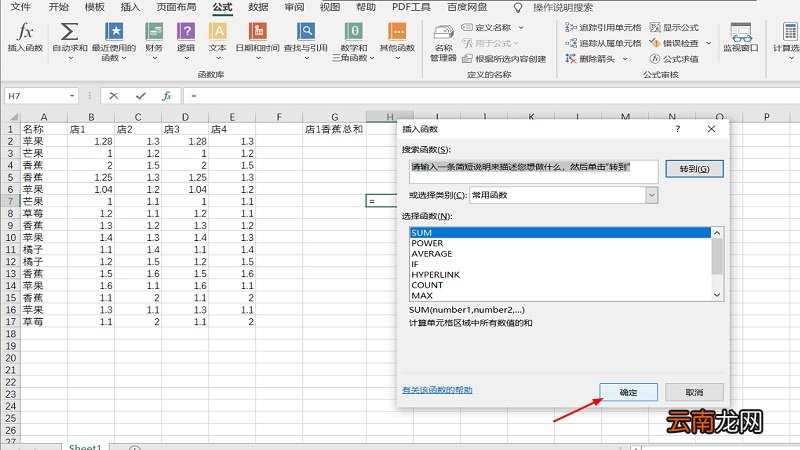The width and height of the screenshot is (800, 450).
Task: Switch to the Insert tab
Action: click(130, 7)
